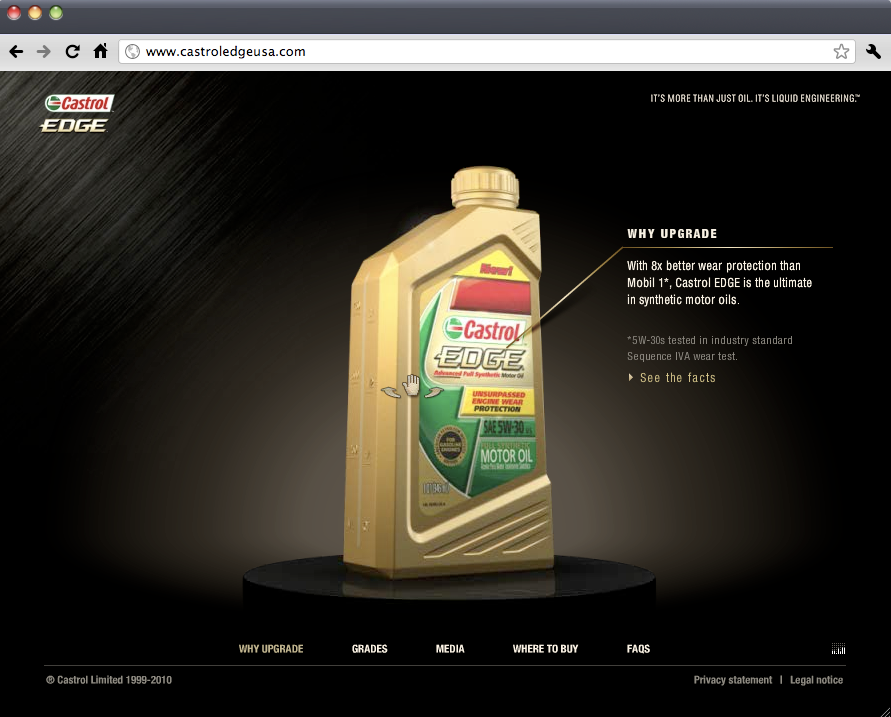Go to the MEDIA section

[450, 649]
